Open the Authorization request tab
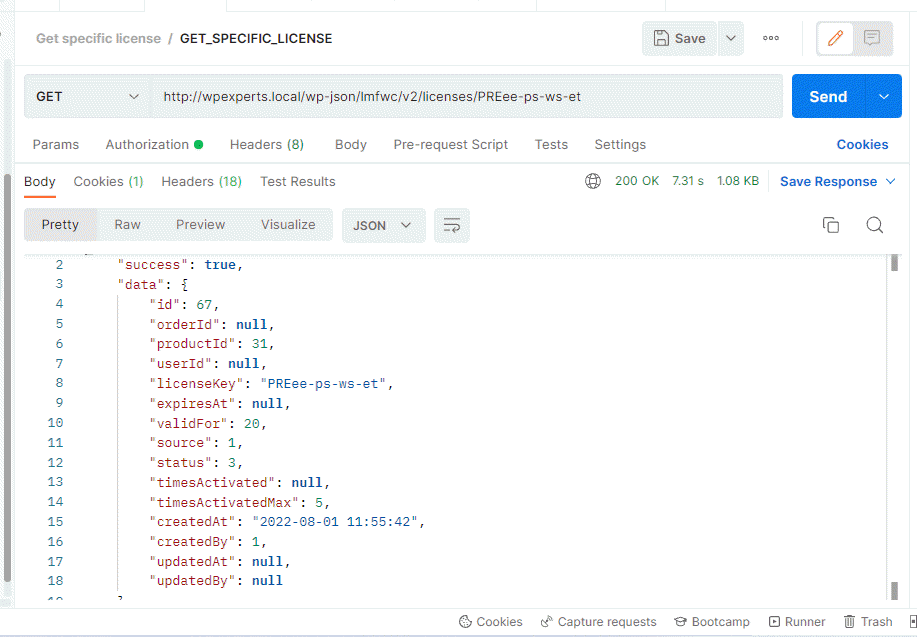 tap(154, 144)
